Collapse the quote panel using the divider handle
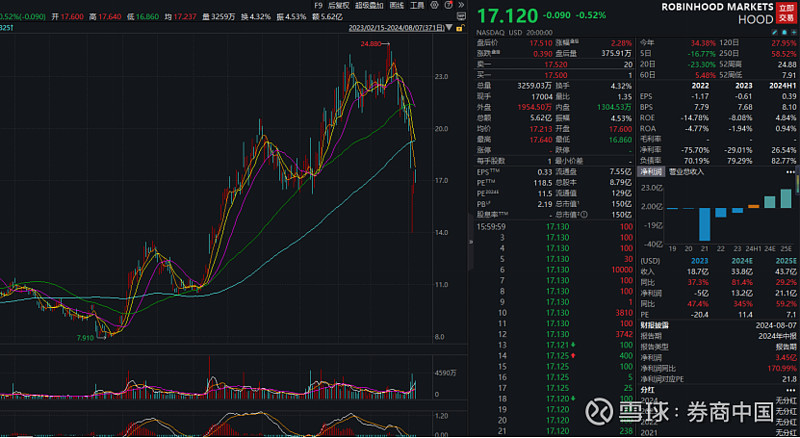 [x=469, y=241]
